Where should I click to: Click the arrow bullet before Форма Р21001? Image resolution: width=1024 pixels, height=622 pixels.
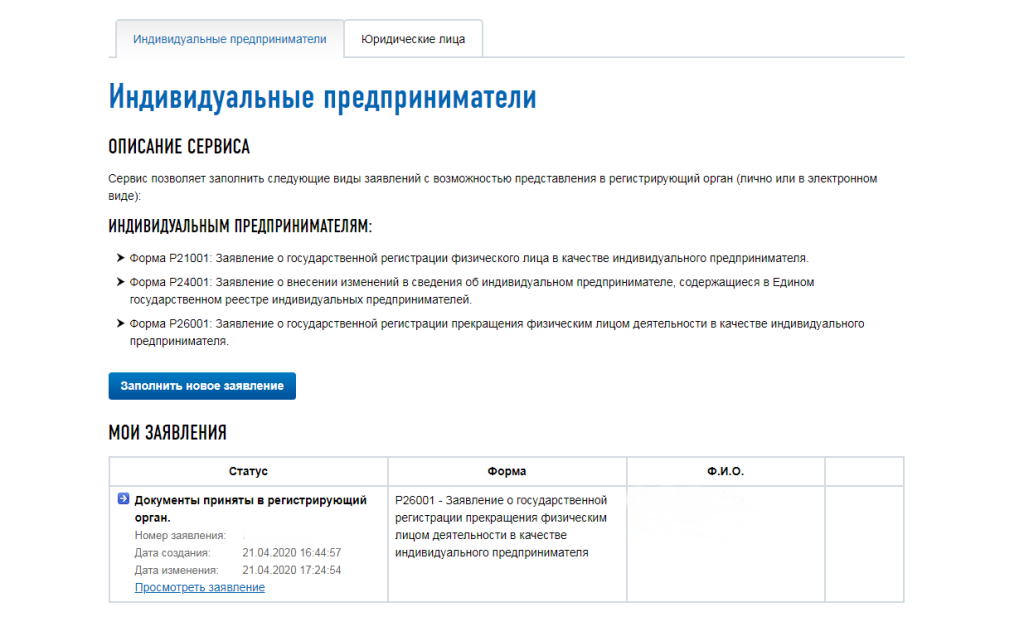[x=120, y=257]
